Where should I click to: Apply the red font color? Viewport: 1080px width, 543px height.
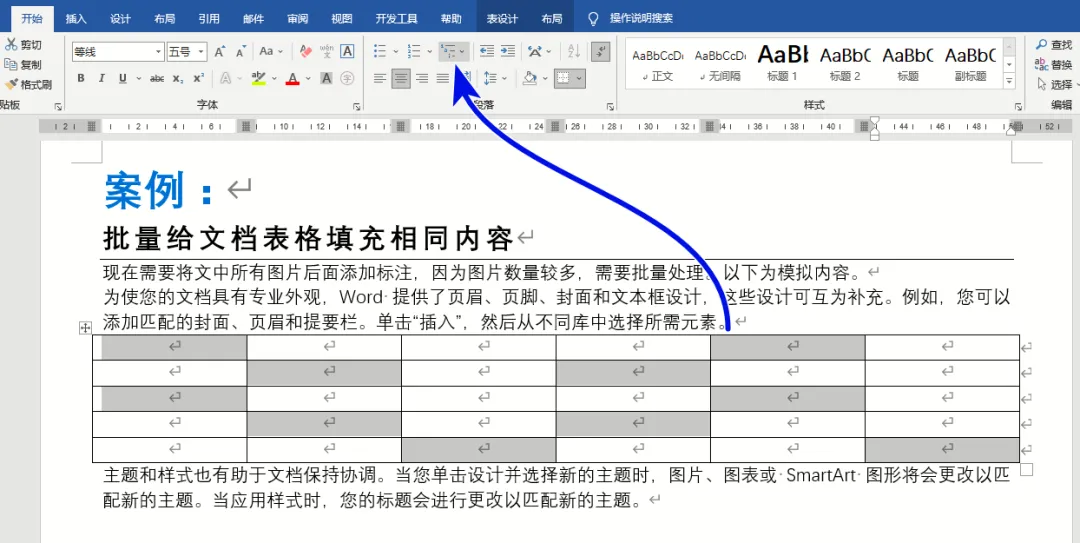coord(292,79)
